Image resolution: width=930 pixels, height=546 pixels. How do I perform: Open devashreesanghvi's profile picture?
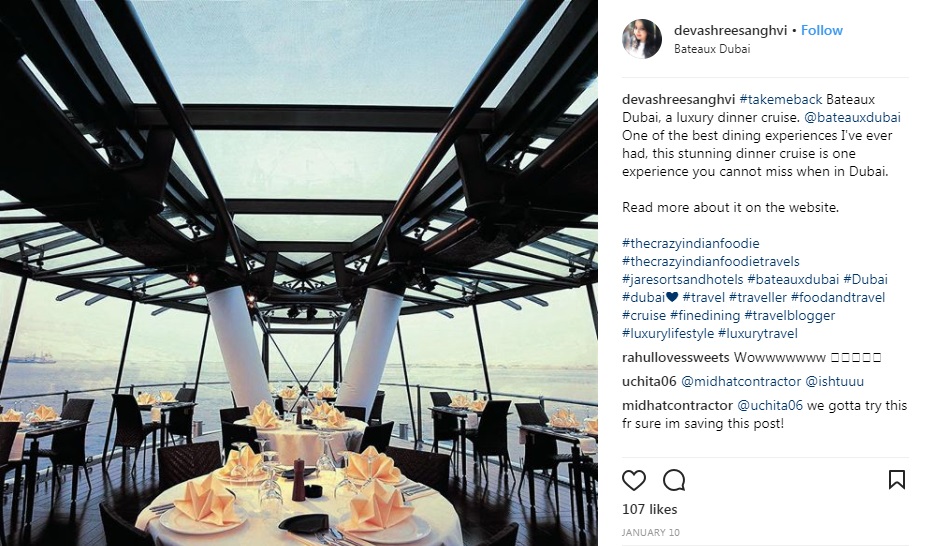pyautogui.click(x=641, y=39)
